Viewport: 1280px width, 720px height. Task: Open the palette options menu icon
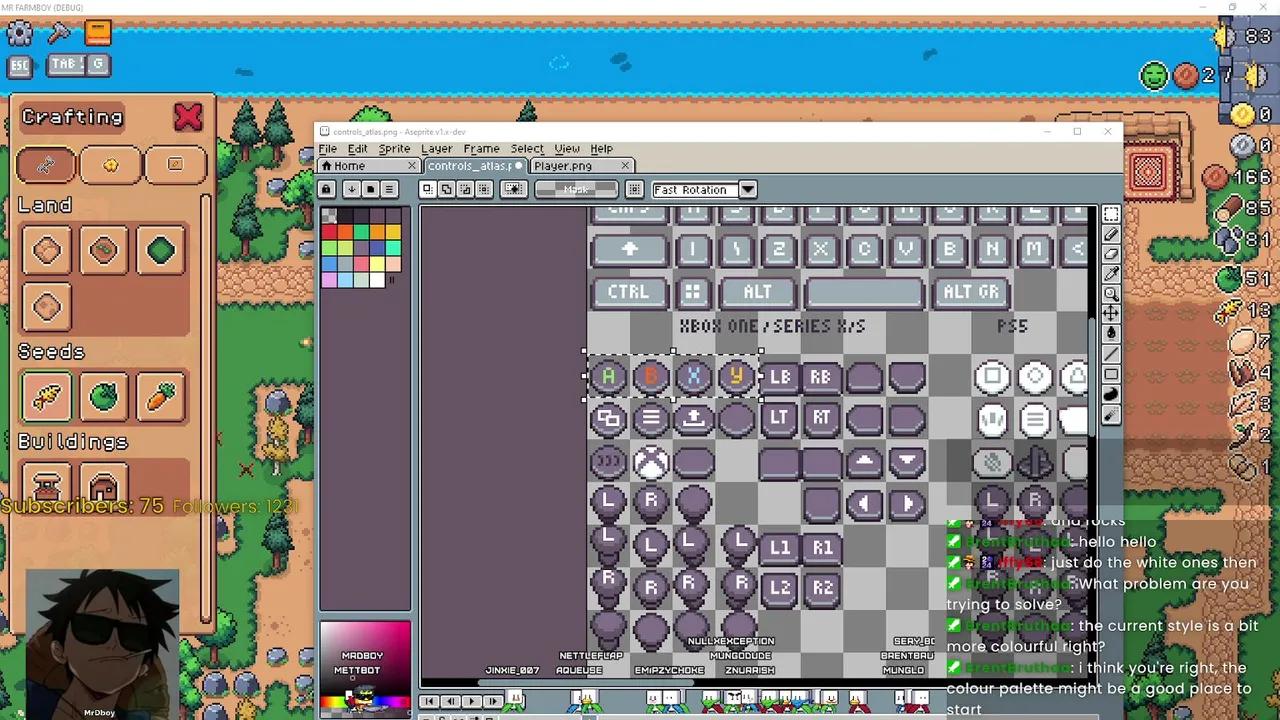[390, 189]
